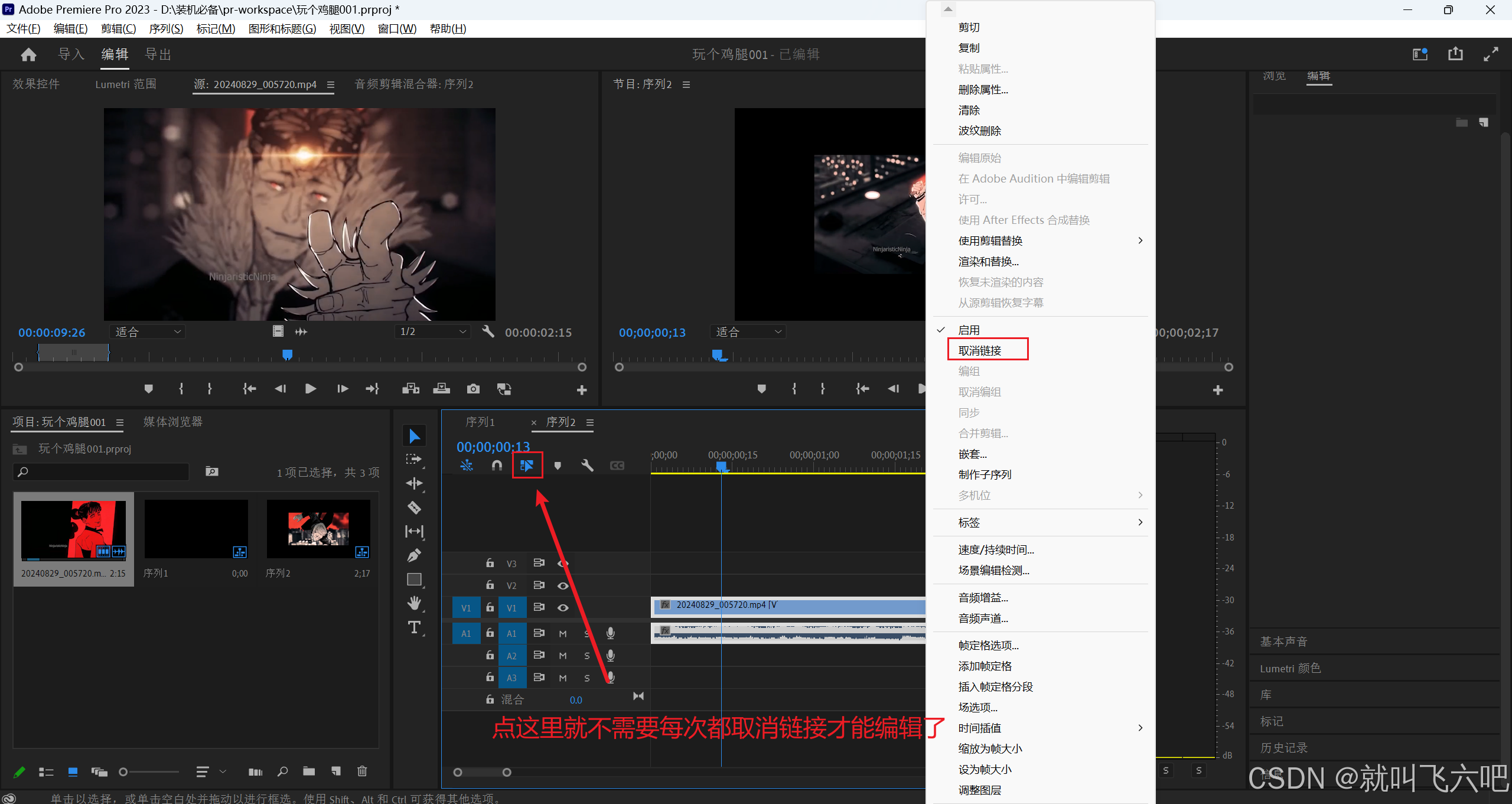Select 速度/持续时间... in the context menu
The height and width of the screenshot is (804, 1512).
pos(996,550)
